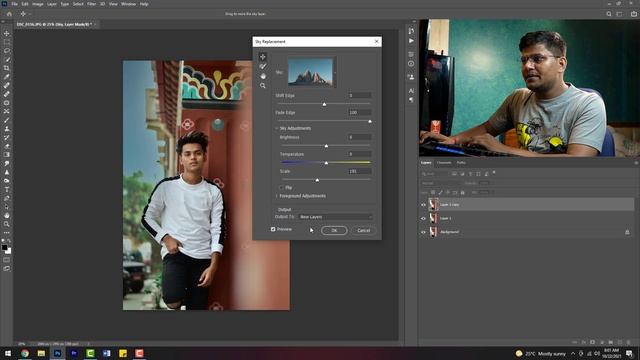Toggle lock all in Layers panel
Image resolution: width=640 pixels, height=360 pixels.
[462, 192]
